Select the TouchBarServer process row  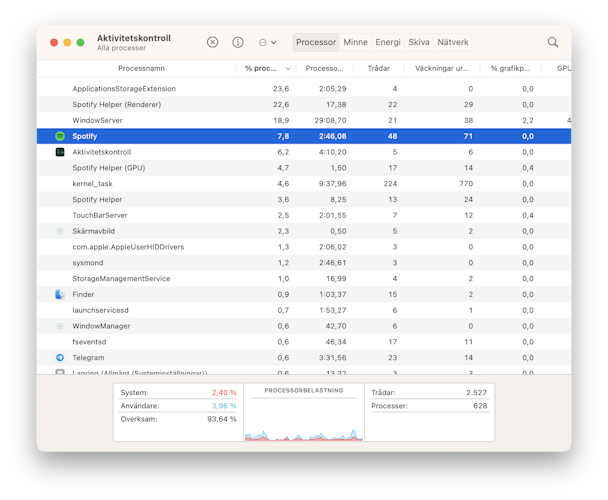tap(304, 215)
